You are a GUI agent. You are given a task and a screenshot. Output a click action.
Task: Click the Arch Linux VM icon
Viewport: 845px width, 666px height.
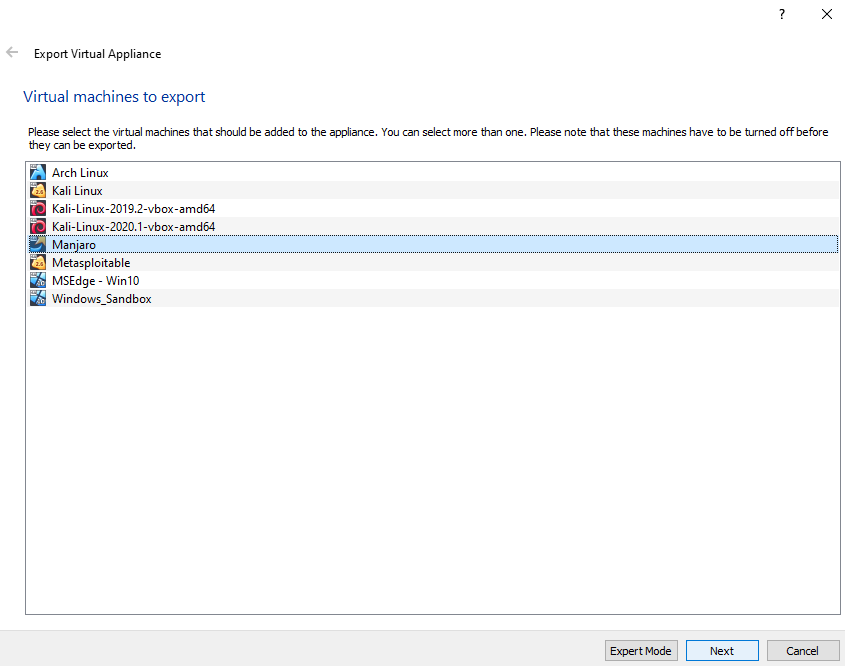[38, 172]
